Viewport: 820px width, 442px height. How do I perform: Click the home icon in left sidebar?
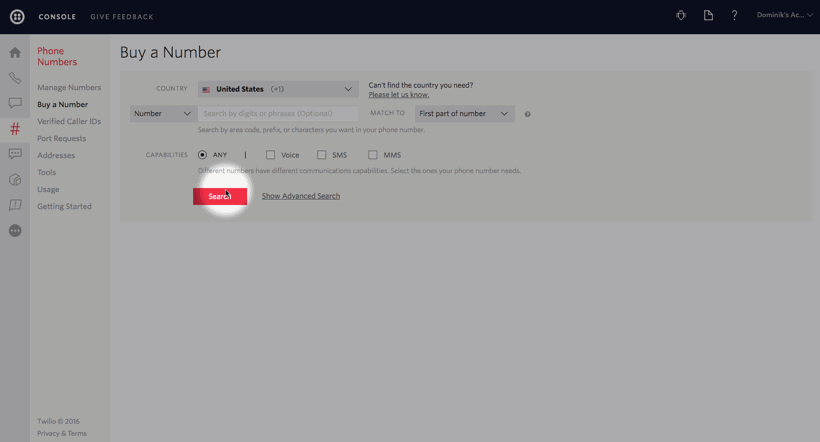point(15,53)
